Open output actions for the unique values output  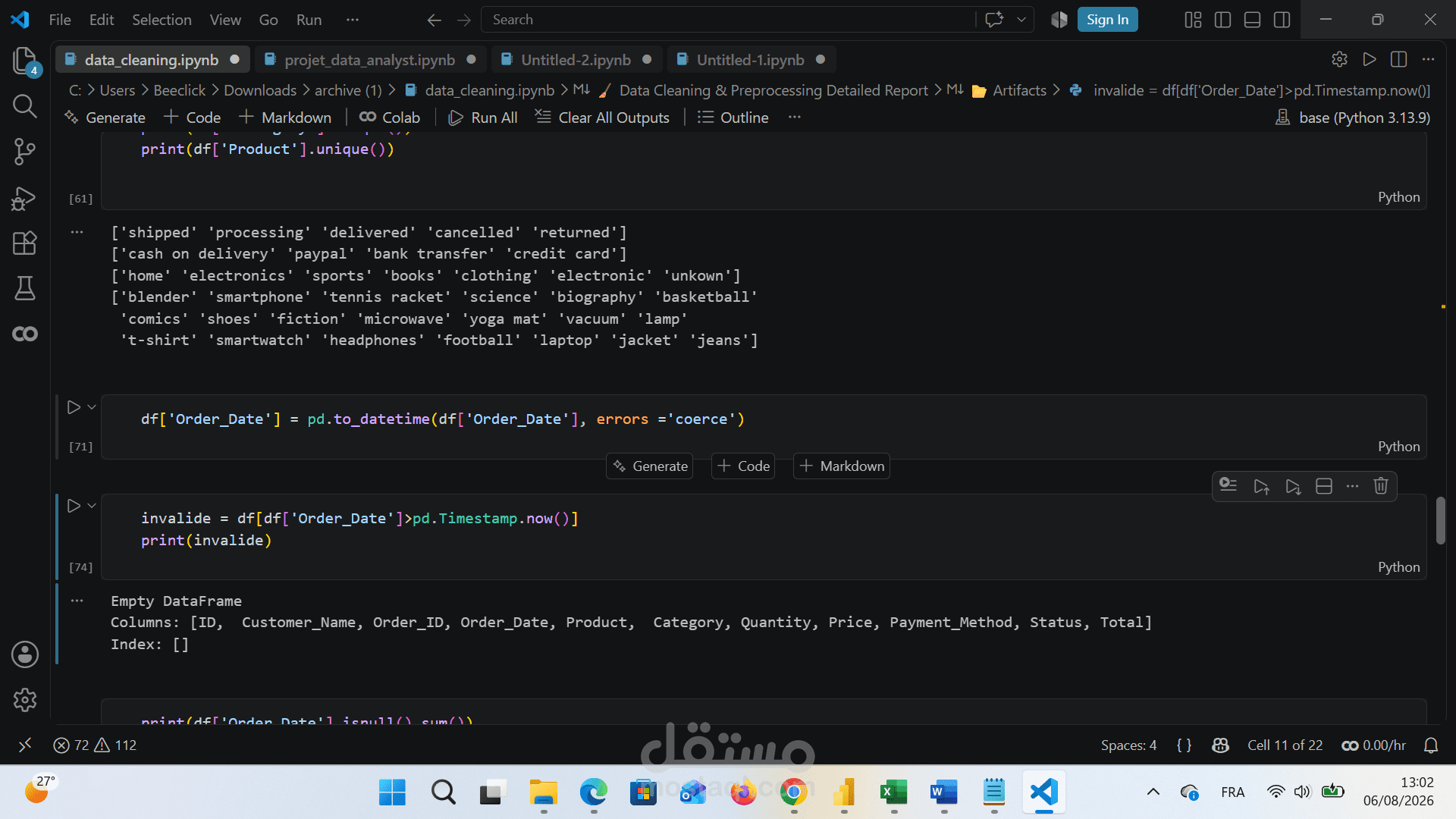(77, 232)
